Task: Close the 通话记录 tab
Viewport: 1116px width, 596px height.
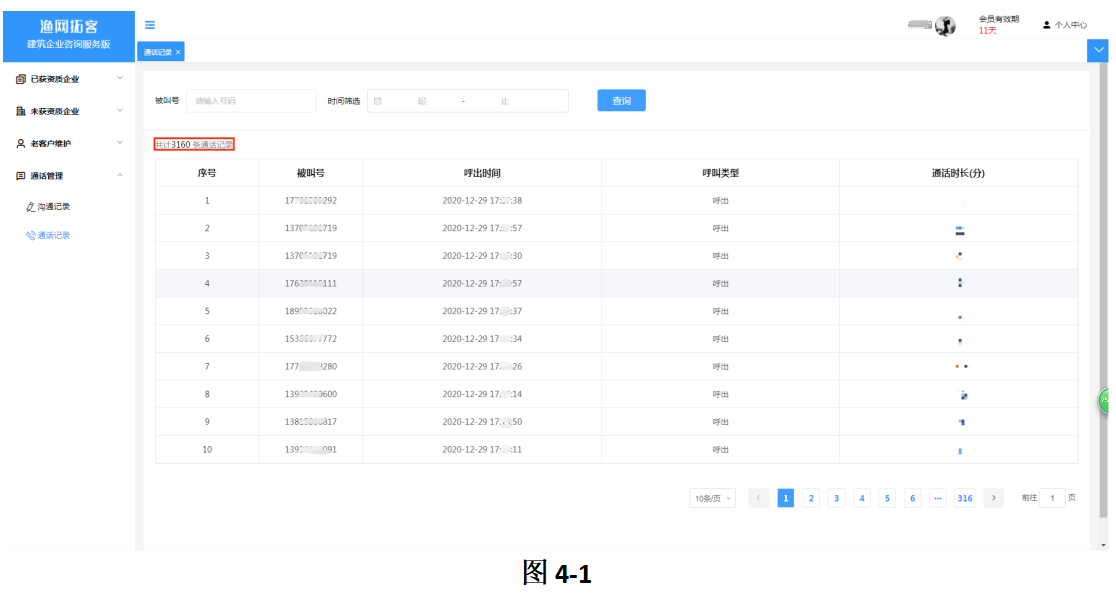Action: (178, 52)
